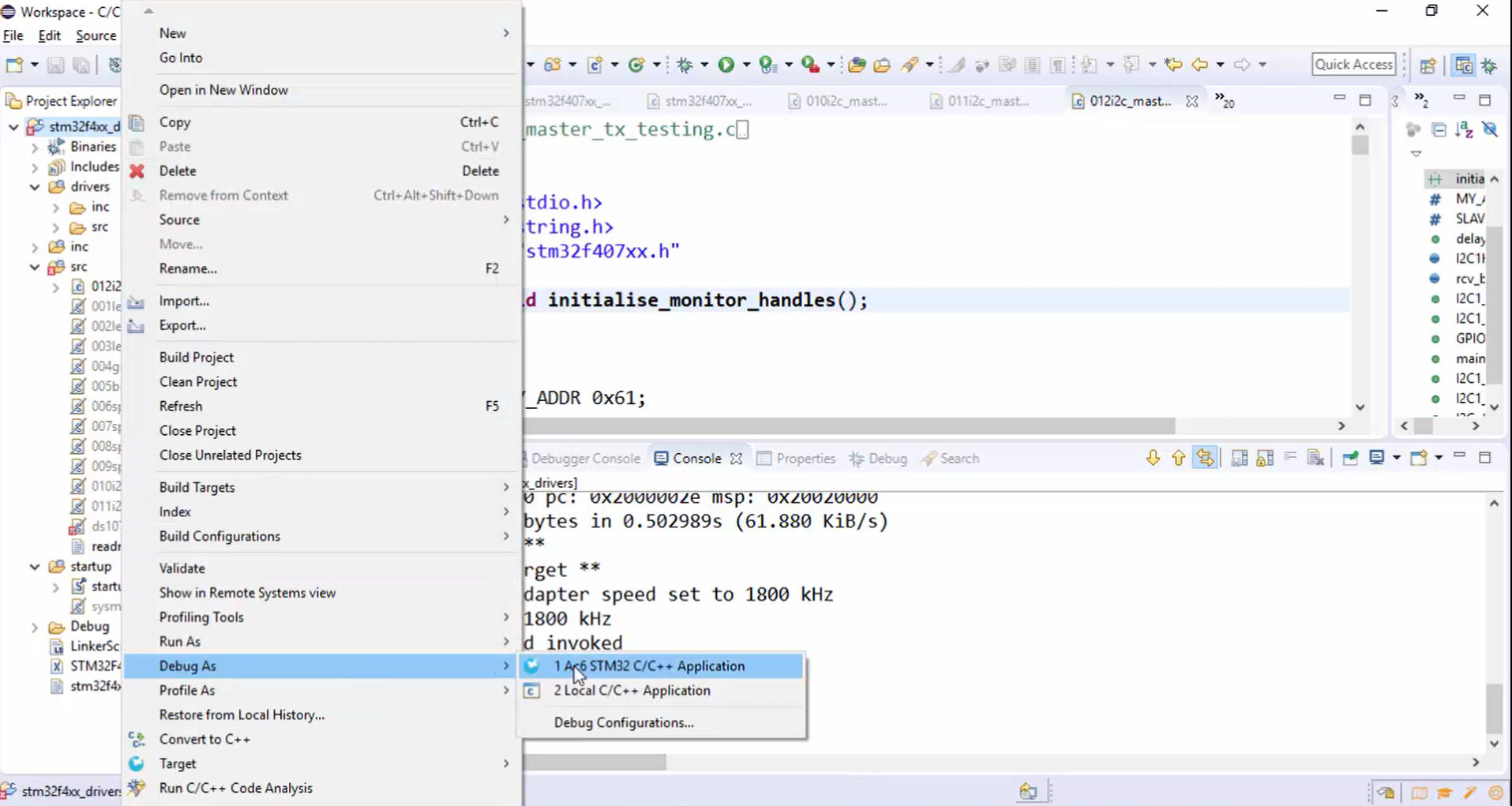Screen dimensions: 1512x806
Task: Click the Open Type folder icon
Action: click(857, 65)
